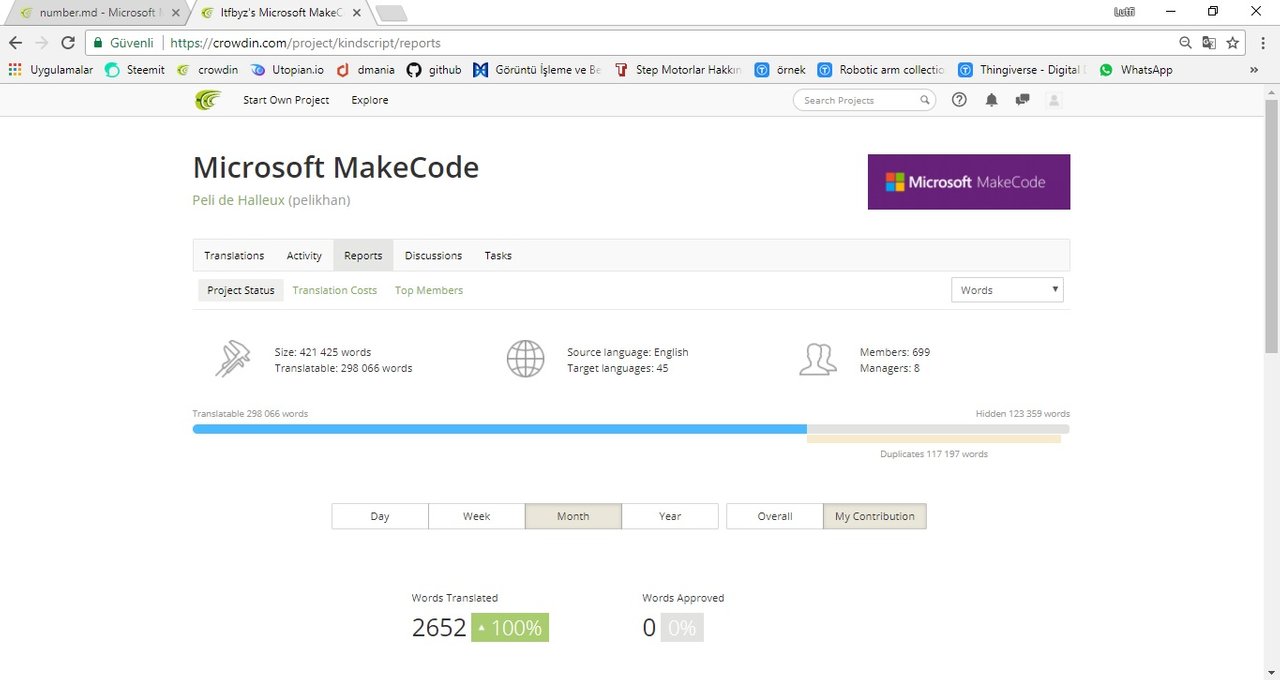Open the help question mark icon
The width and height of the screenshot is (1280, 680).
[959, 100]
